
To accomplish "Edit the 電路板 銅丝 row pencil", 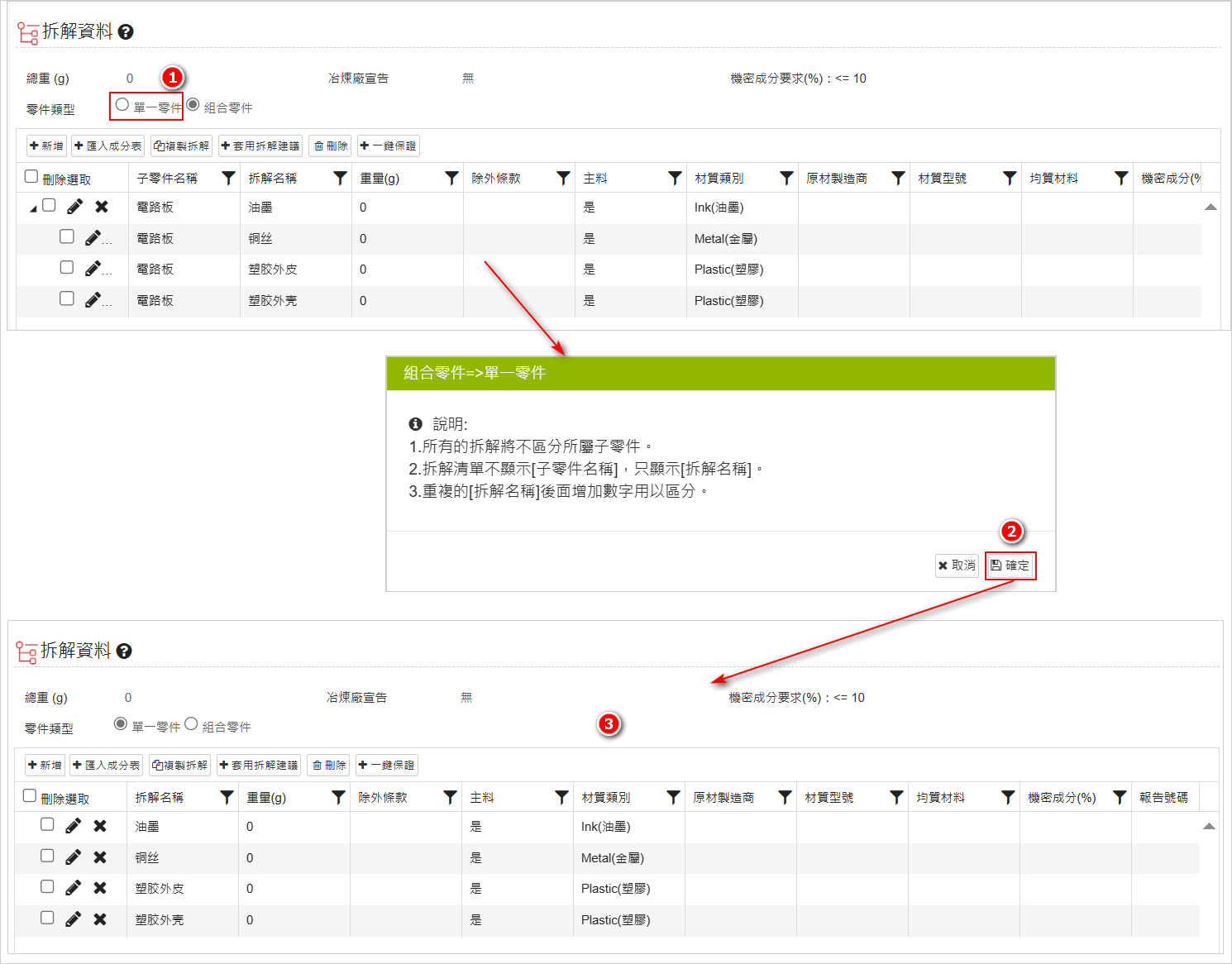I will tap(93, 238).
